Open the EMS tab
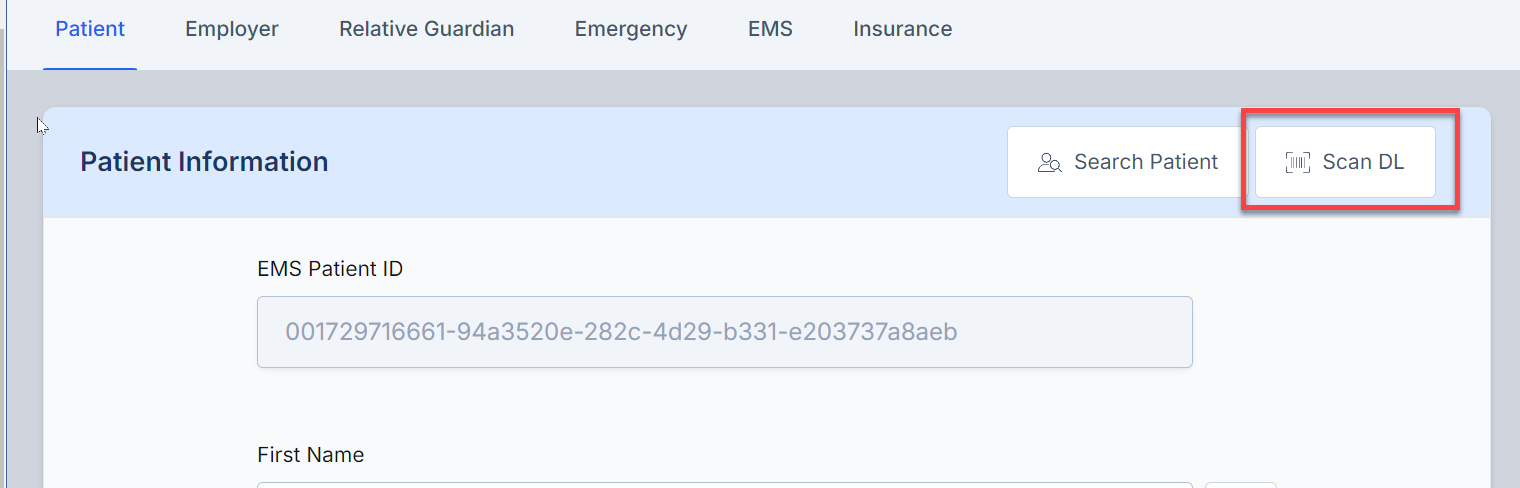Screen dimensions: 1520x488 click(x=770, y=29)
